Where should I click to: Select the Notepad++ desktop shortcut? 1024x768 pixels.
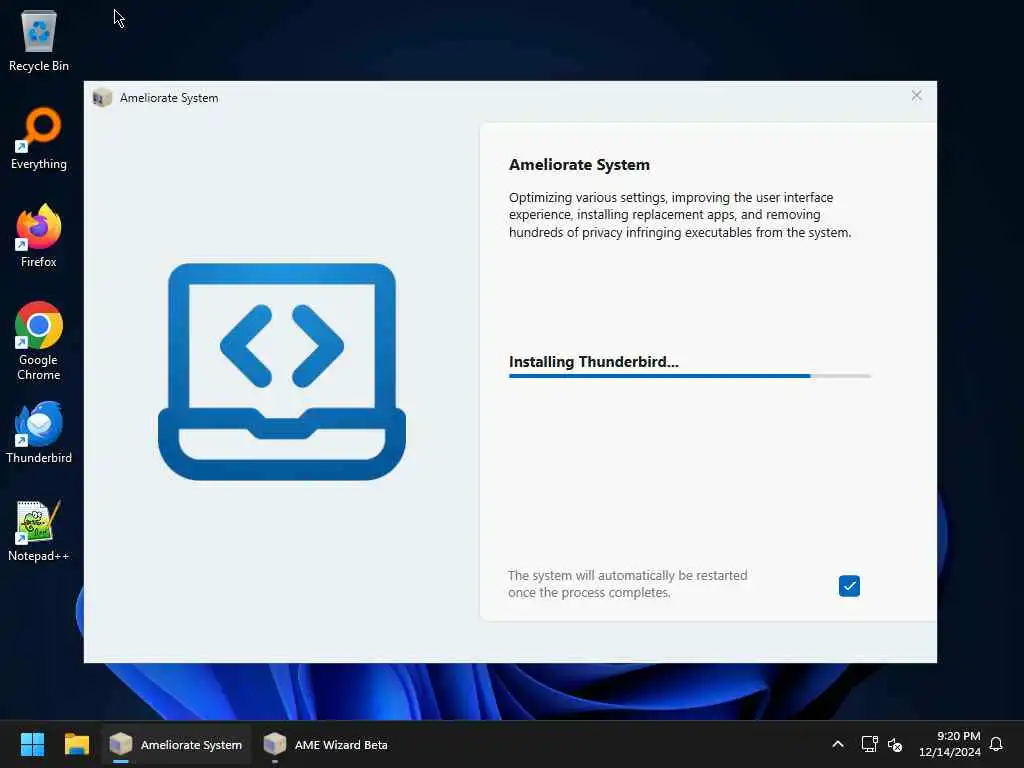(x=39, y=530)
